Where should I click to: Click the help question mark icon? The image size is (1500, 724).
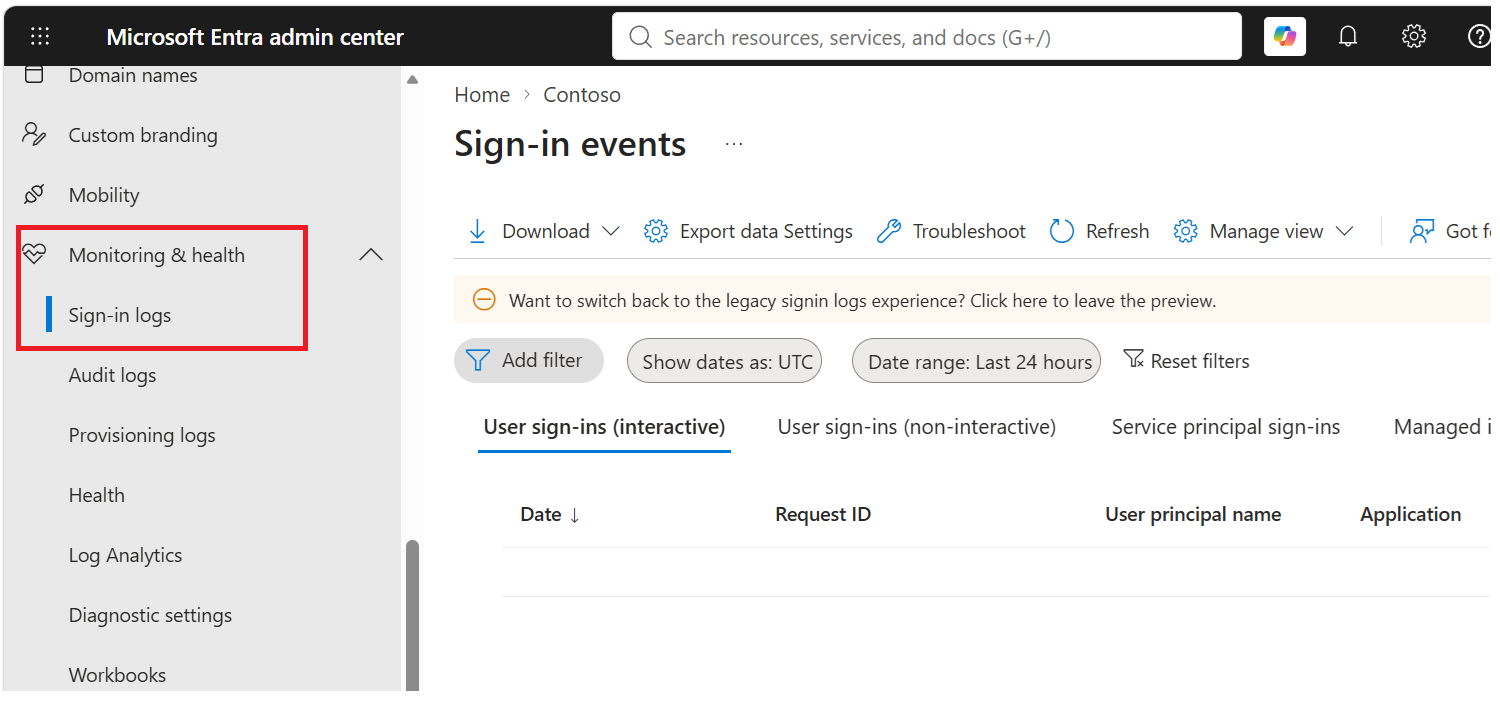click(x=1479, y=37)
